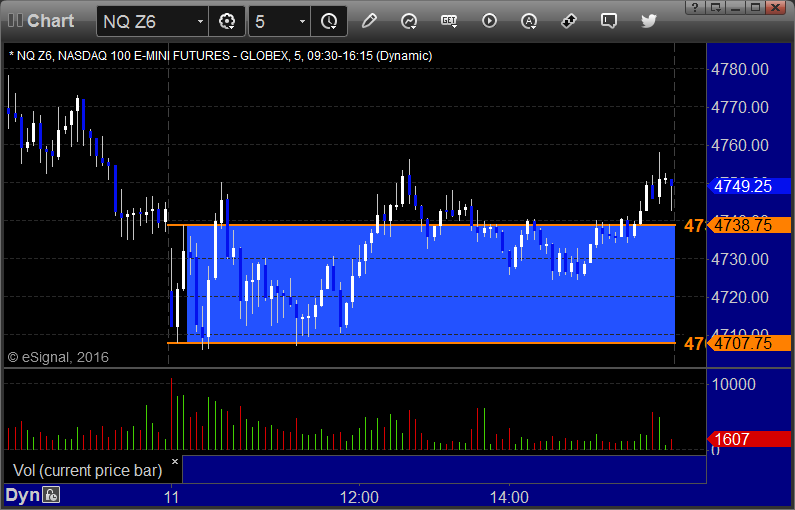Open the symbol settings gear menu
795x510 pixels.
point(227,21)
